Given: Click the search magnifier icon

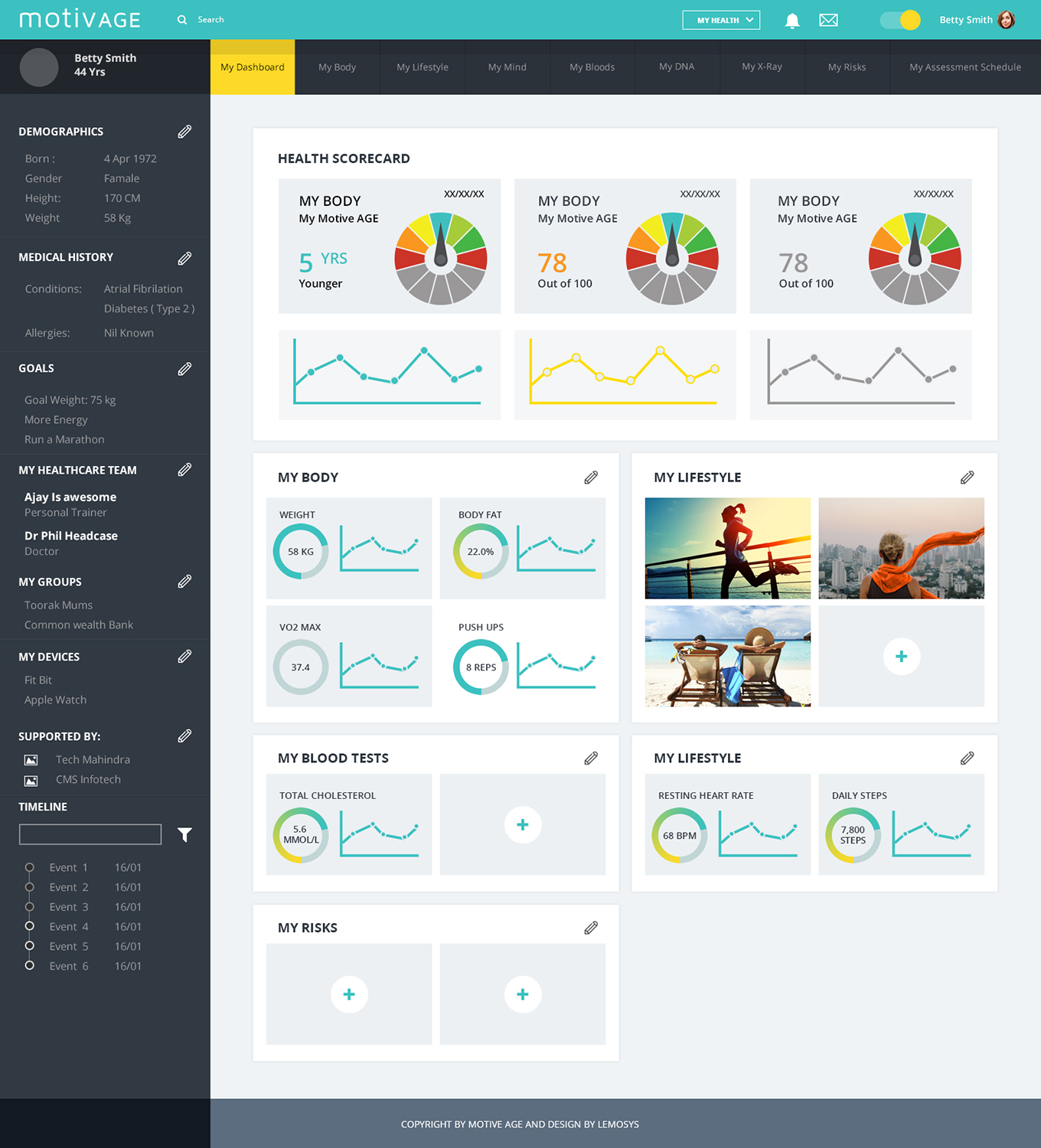Looking at the screenshot, I should [x=182, y=20].
